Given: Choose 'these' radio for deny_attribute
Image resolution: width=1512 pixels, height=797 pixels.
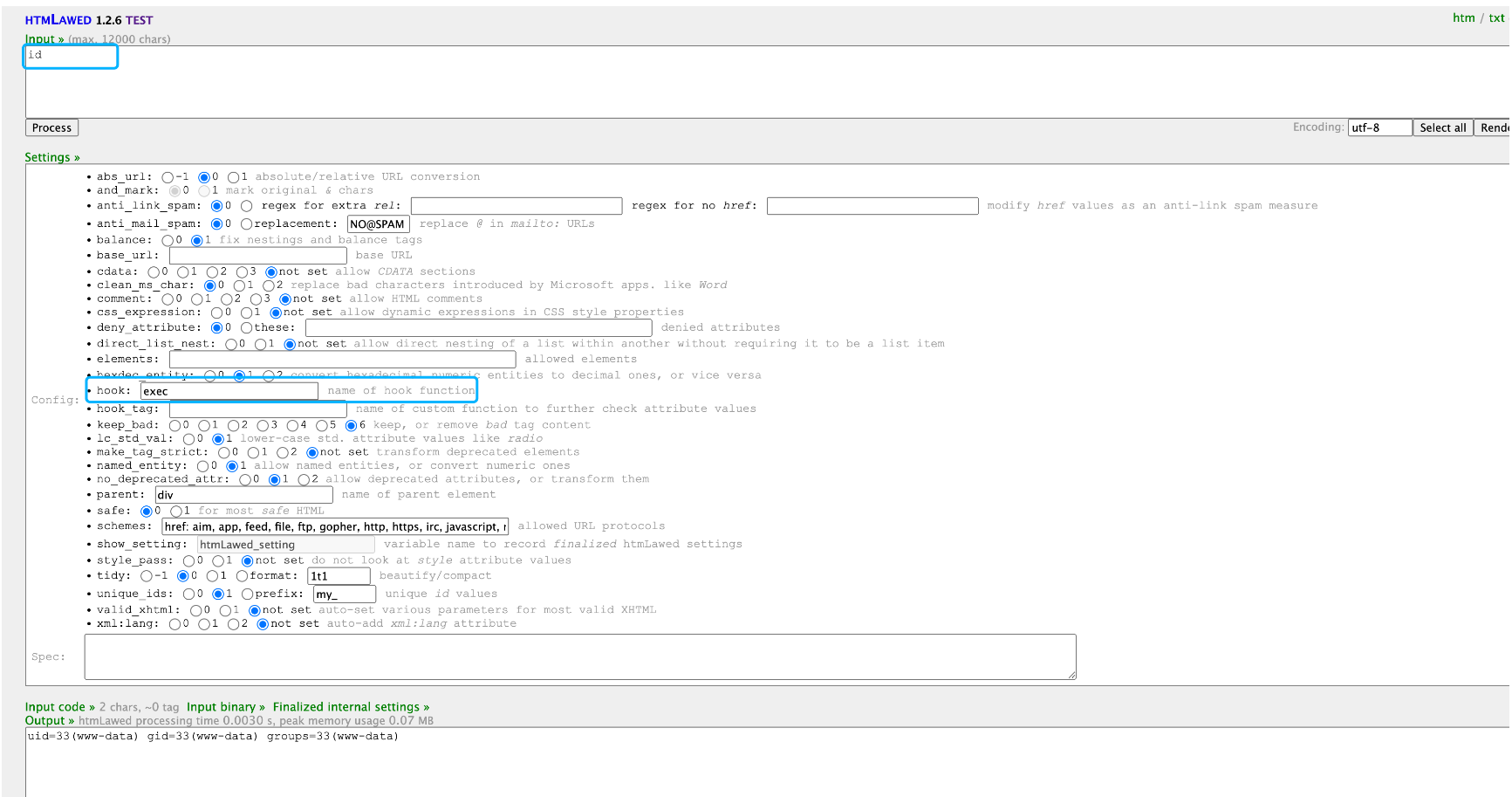Looking at the screenshot, I should point(247,328).
